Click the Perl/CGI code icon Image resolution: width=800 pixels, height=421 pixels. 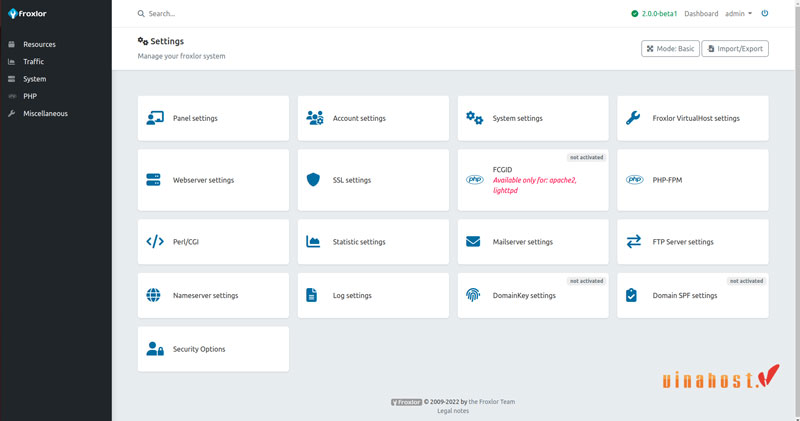coord(155,242)
